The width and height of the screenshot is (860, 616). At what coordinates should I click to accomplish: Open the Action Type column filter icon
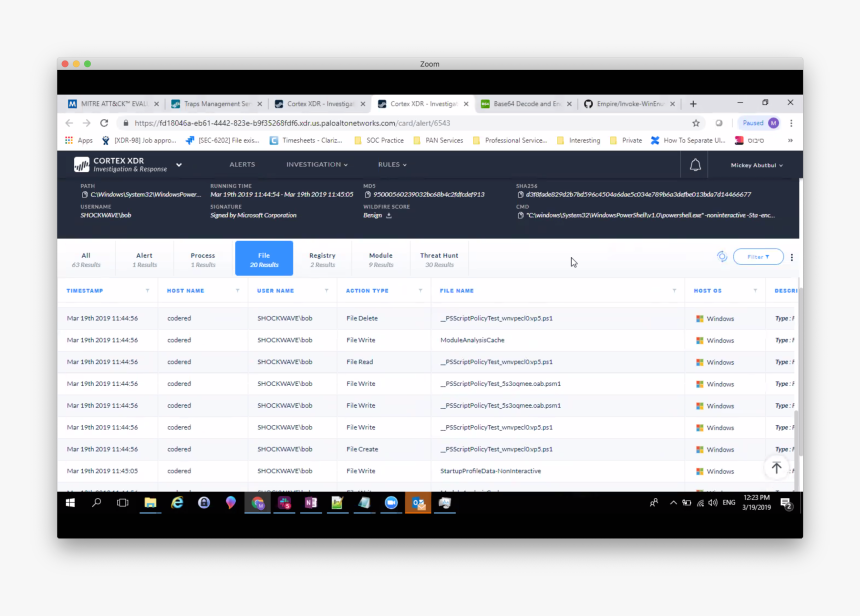click(x=420, y=291)
